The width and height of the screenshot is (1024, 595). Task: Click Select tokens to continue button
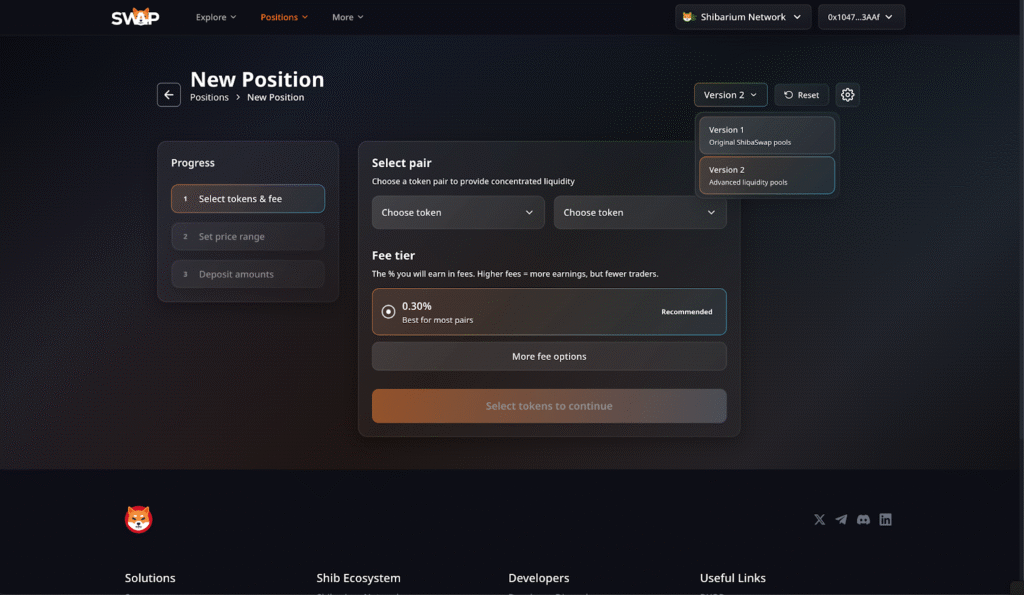549,406
